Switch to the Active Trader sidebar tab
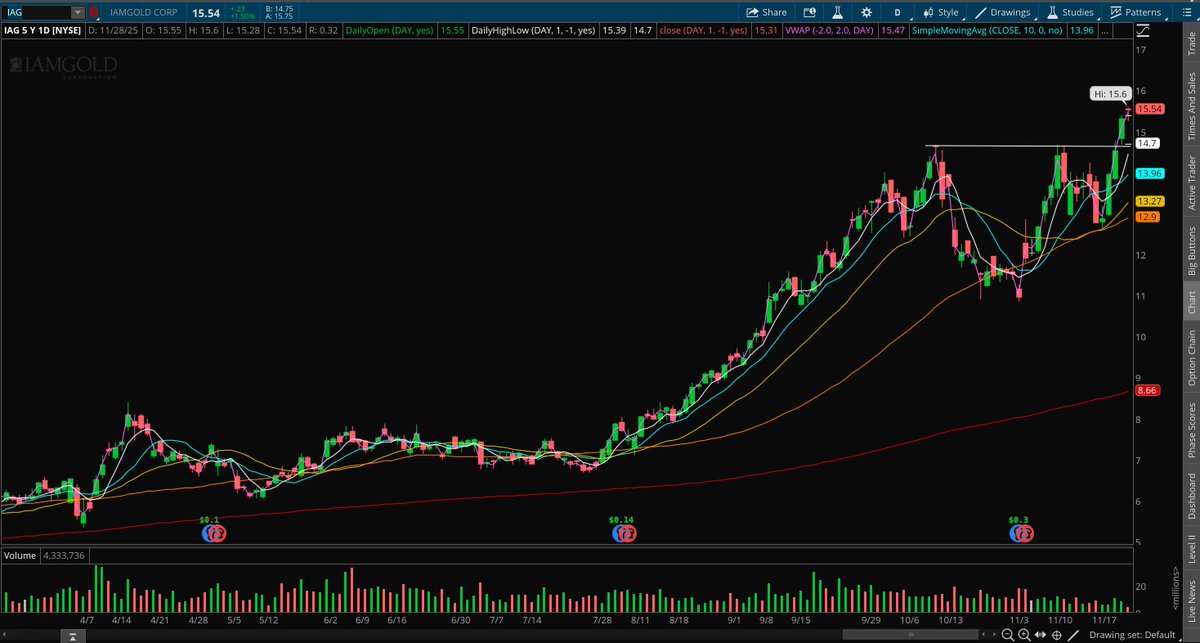This screenshot has height=643, width=1200. pos(1190,182)
